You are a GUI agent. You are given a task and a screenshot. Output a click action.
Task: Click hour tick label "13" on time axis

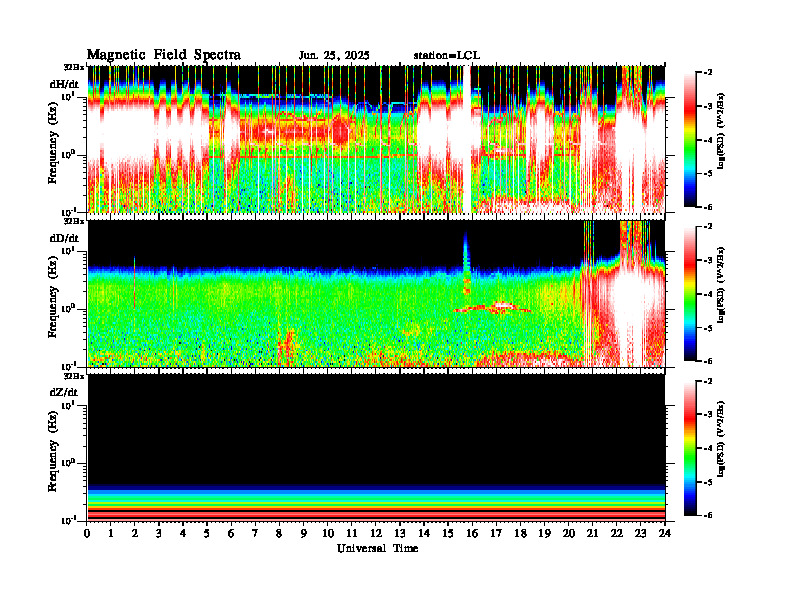[x=400, y=533]
